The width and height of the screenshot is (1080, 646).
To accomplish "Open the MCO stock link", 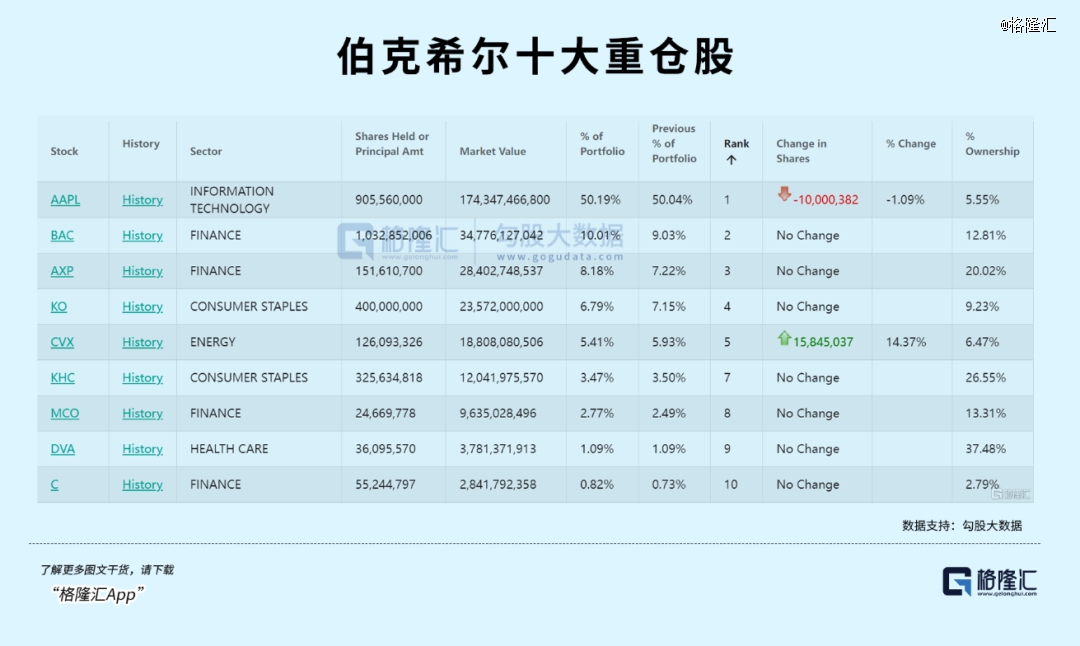I will click(x=65, y=413).
